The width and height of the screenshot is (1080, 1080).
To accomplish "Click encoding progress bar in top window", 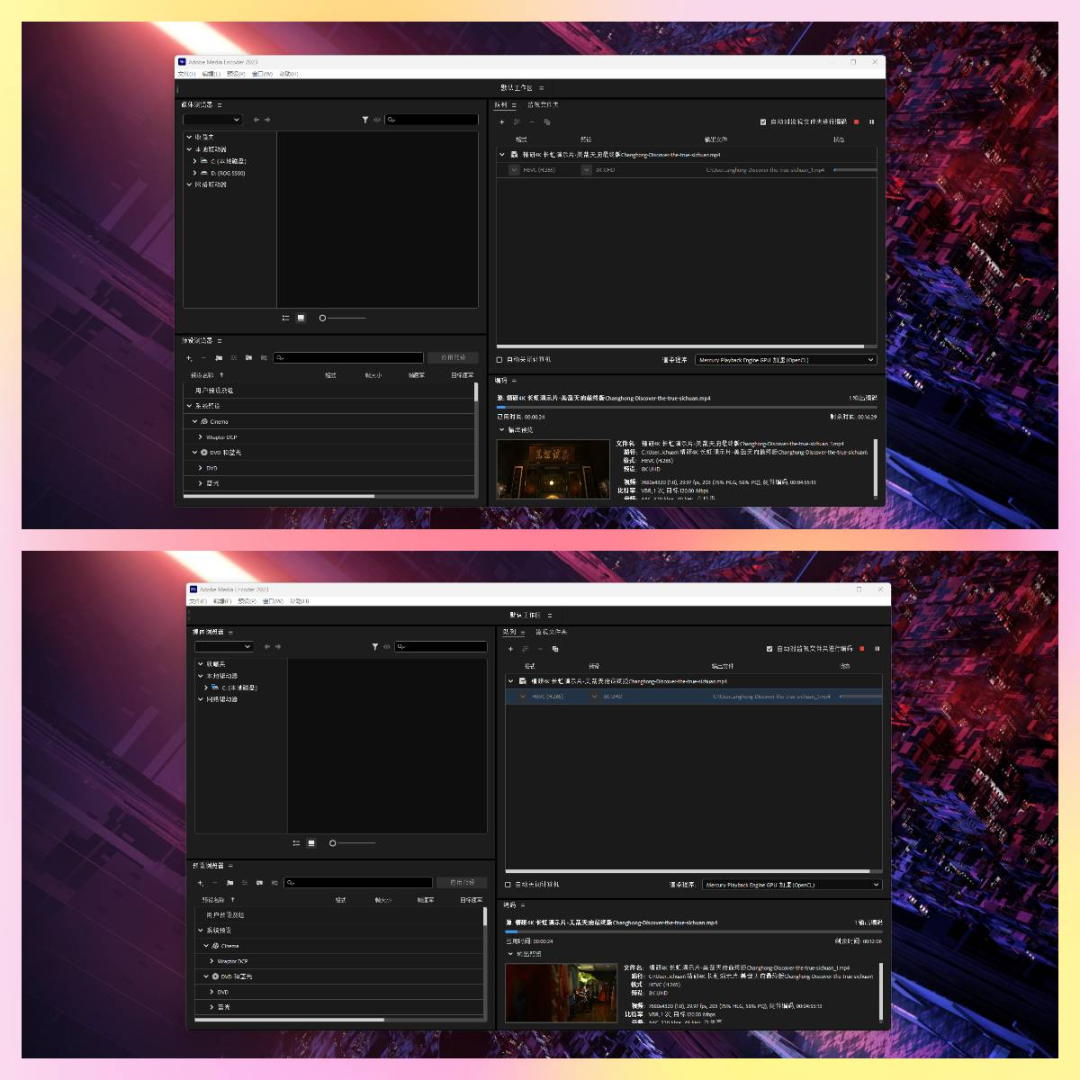I will click(686, 407).
